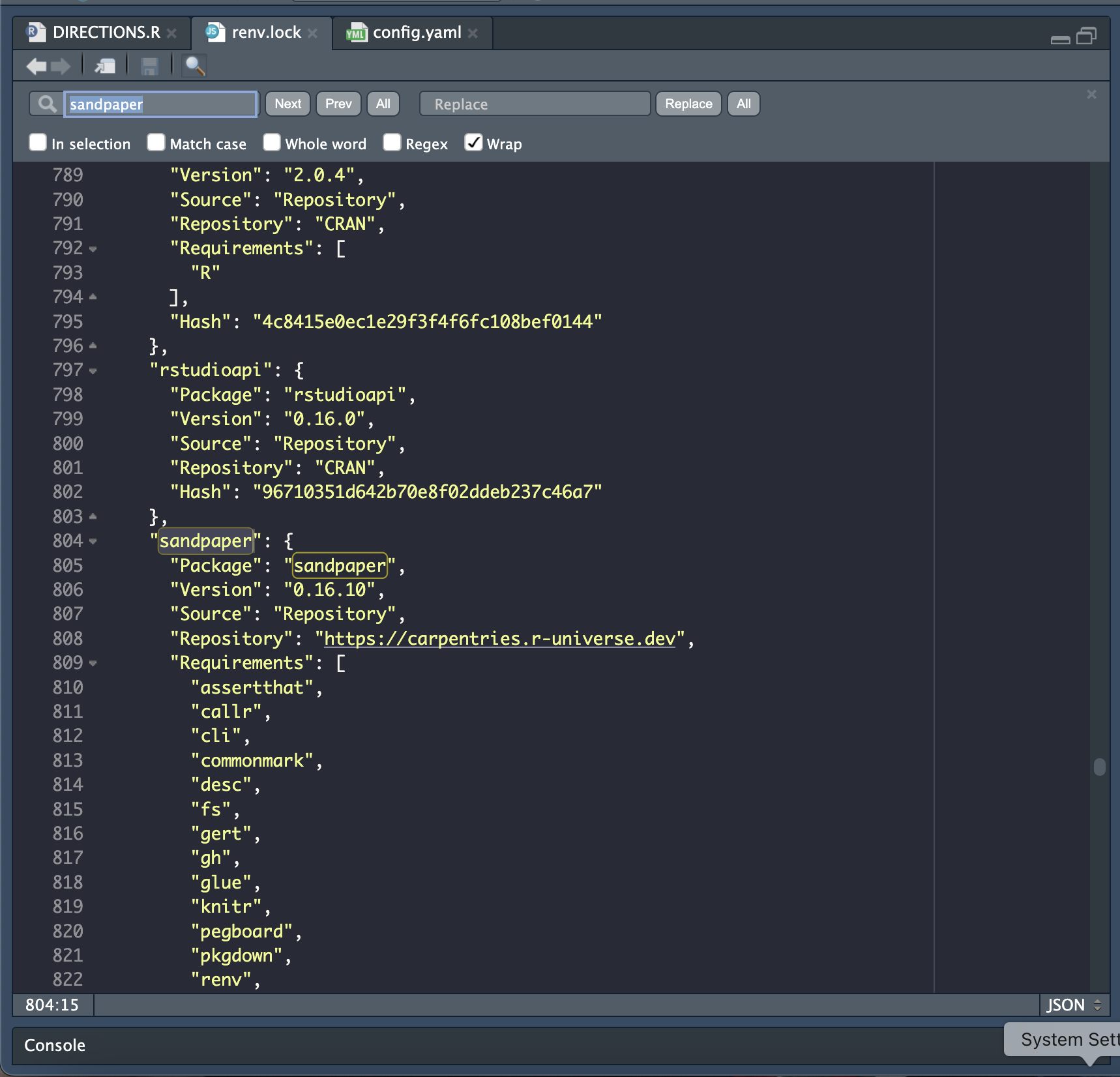Click the highlighted sandpaper key on line 804
This screenshot has width=1120, height=1077.
click(x=206, y=540)
